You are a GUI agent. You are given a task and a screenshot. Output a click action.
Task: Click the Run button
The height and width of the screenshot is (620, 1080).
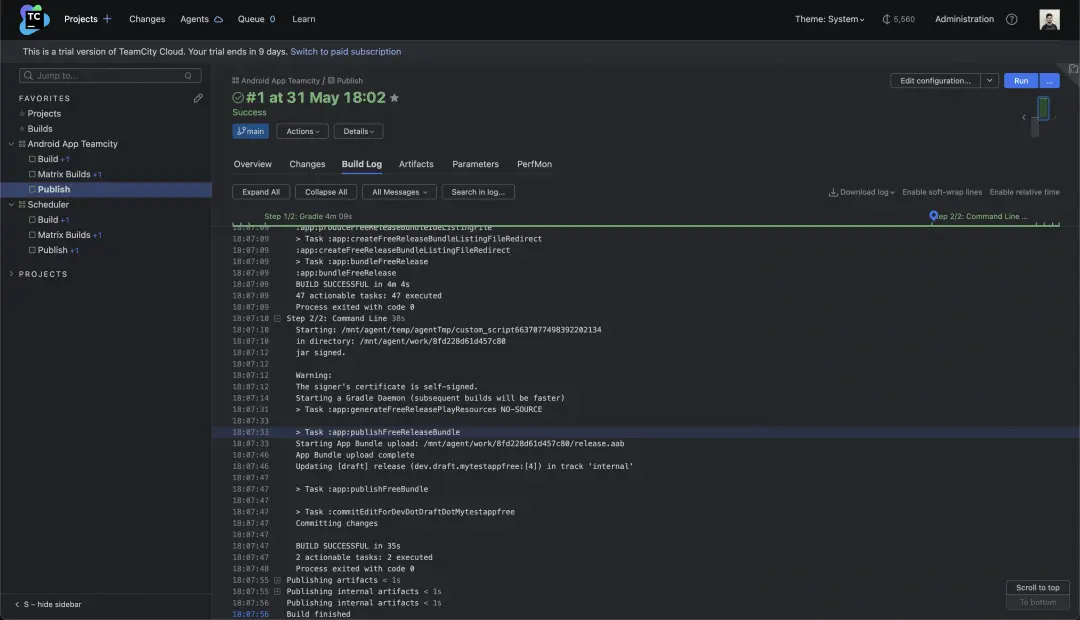[x=1021, y=81]
